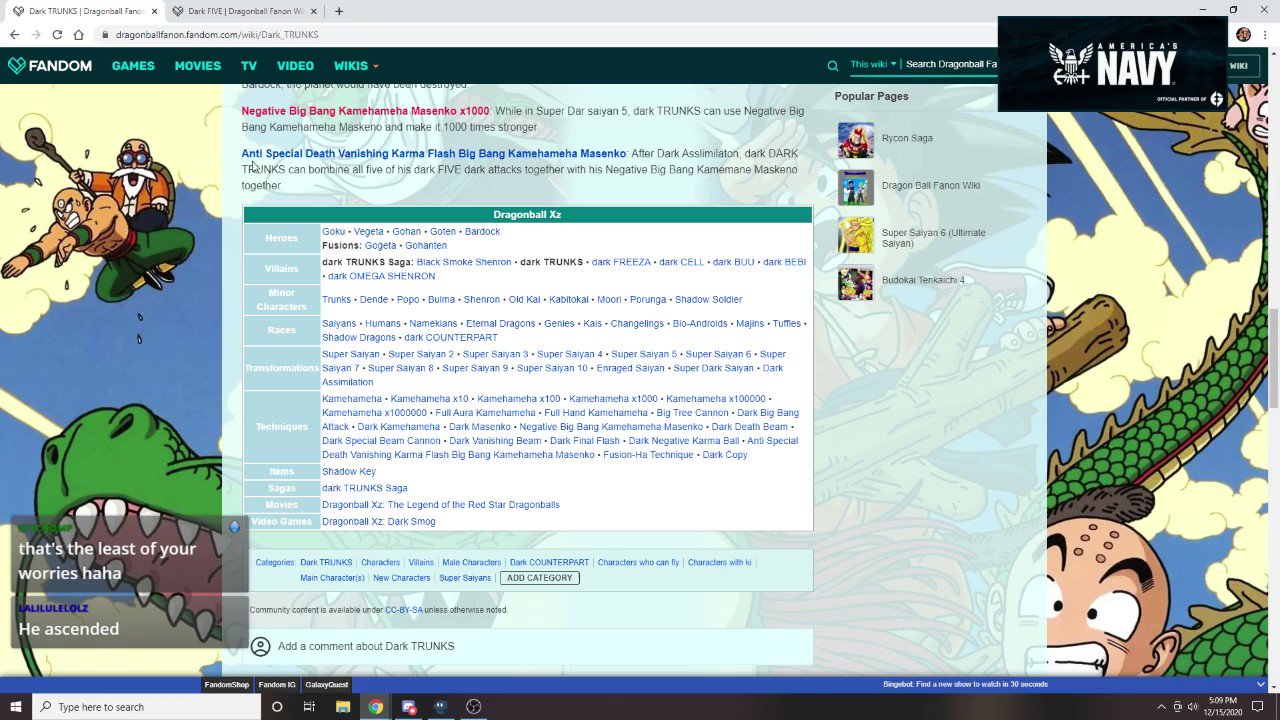Open Negative Big Bang Kamehameha Masenko x1000 link
The image size is (1280, 720).
coord(365,111)
